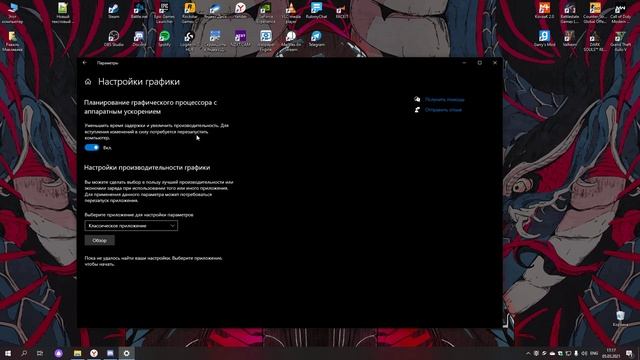Select the Valheim desktop shortcut
The height and width of the screenshot is (360, 640).
pos(570,39)
